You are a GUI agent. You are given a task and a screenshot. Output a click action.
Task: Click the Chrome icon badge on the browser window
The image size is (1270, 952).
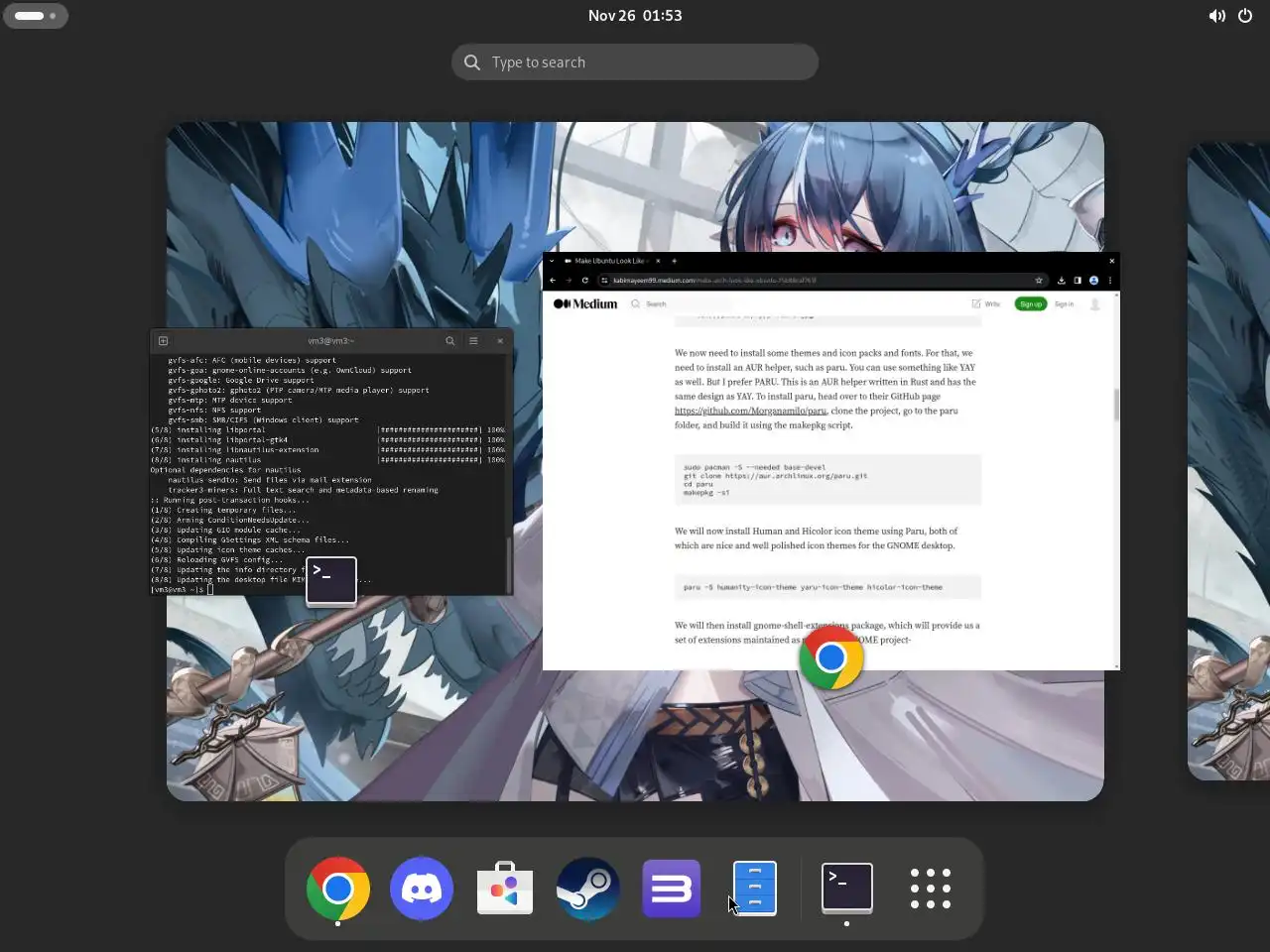click(x=831, y=656)
